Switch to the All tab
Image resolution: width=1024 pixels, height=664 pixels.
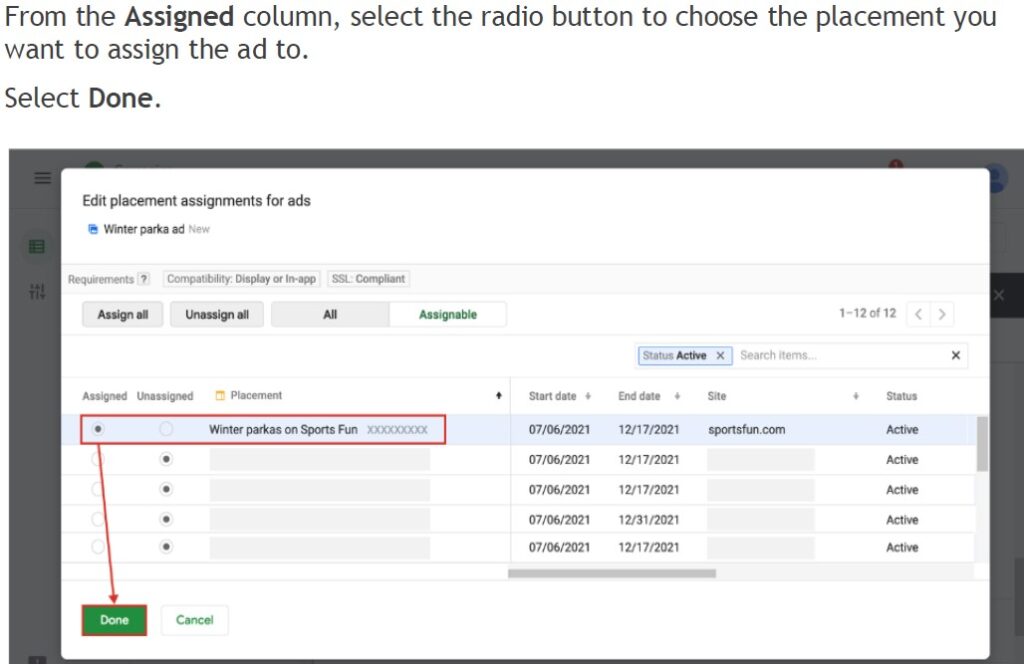(x=330, y=314)
